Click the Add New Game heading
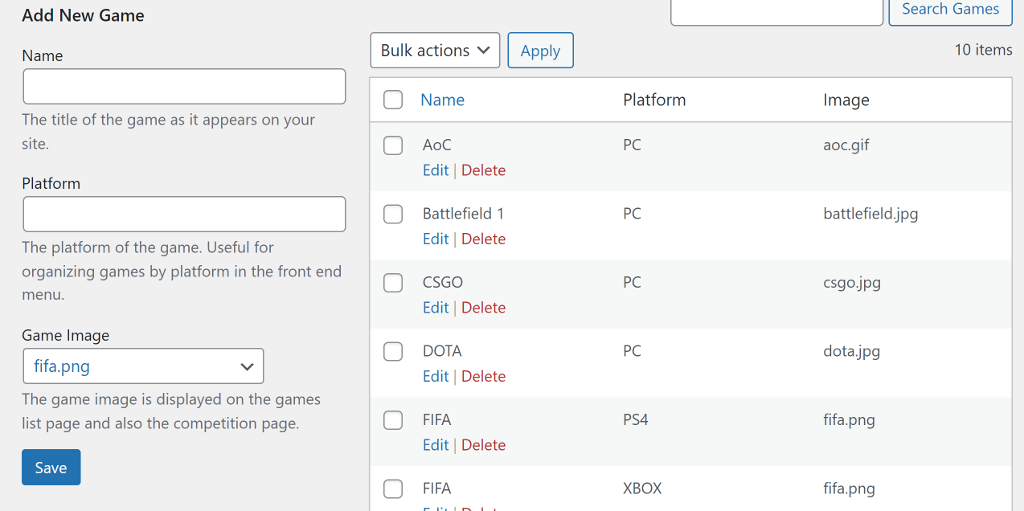The height and width of the screenshot is (511, 1024). coord(83,16)
